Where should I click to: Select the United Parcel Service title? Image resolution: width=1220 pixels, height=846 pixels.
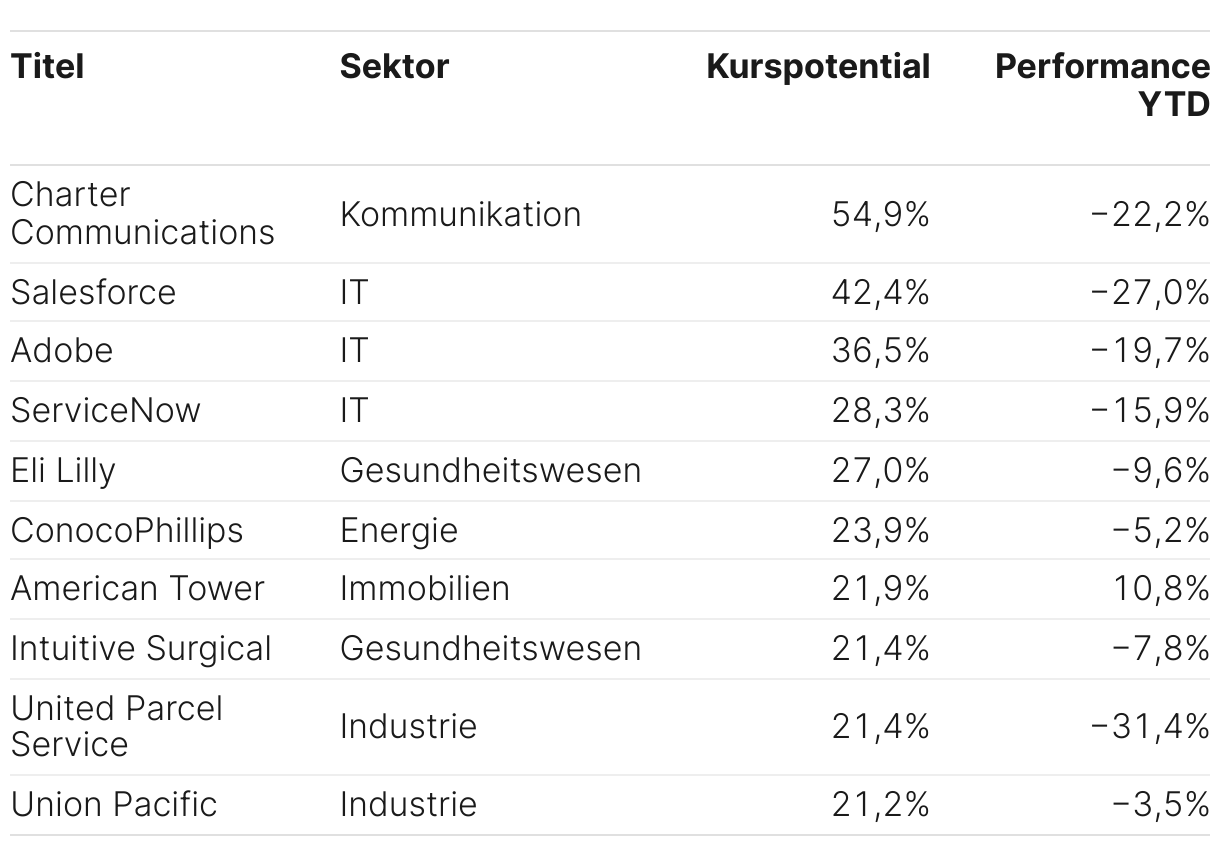117,726
